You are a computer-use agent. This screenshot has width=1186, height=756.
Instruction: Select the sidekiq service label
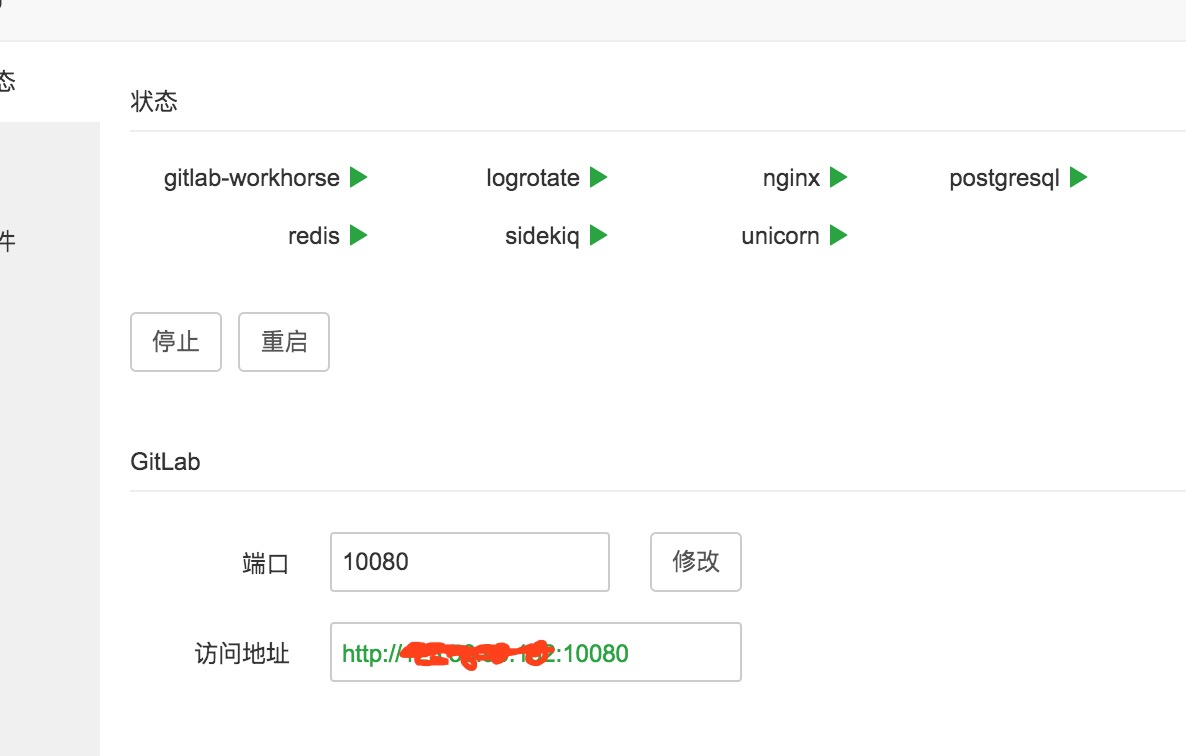click(x=542, y=236)
